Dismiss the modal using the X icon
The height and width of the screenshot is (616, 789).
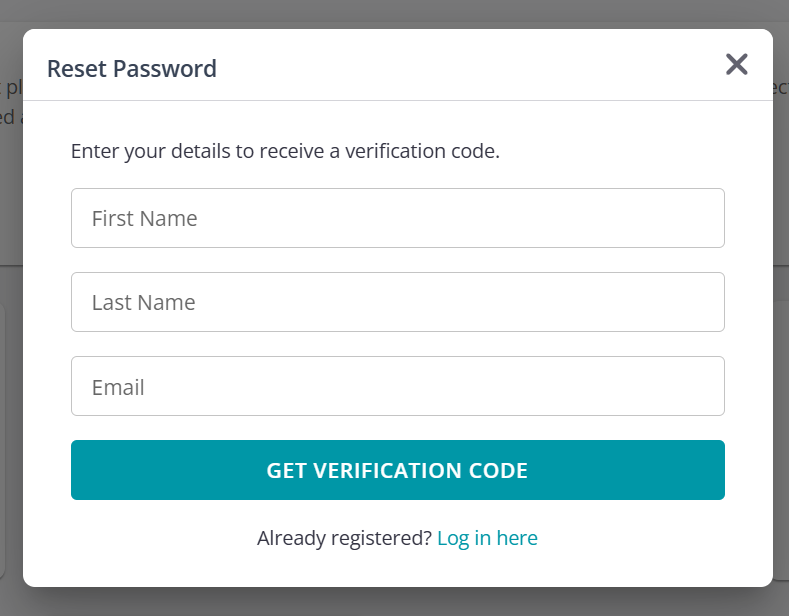736,65
